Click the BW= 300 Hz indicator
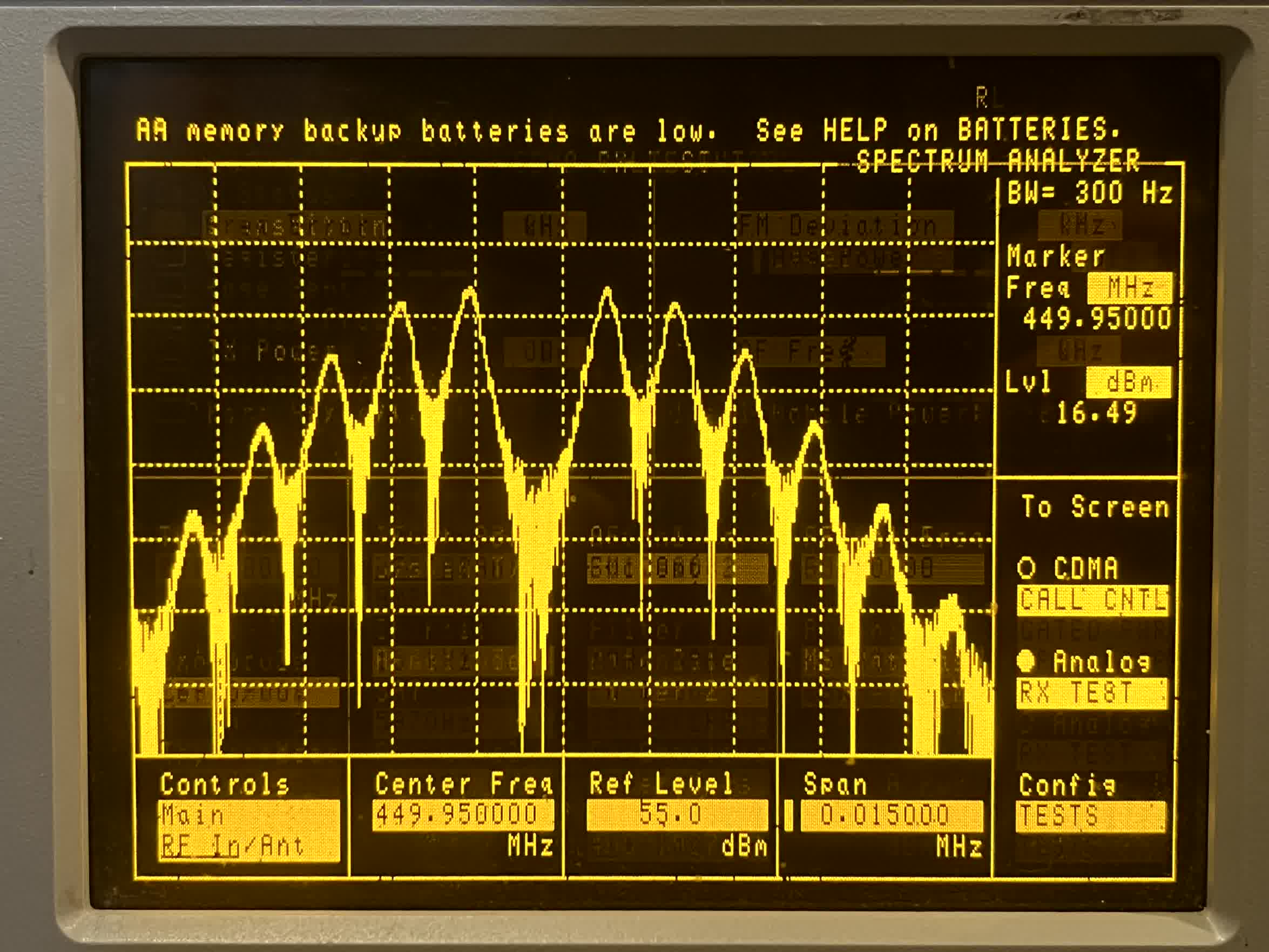The image size is (1269, 952). [x=1090, y=193]
